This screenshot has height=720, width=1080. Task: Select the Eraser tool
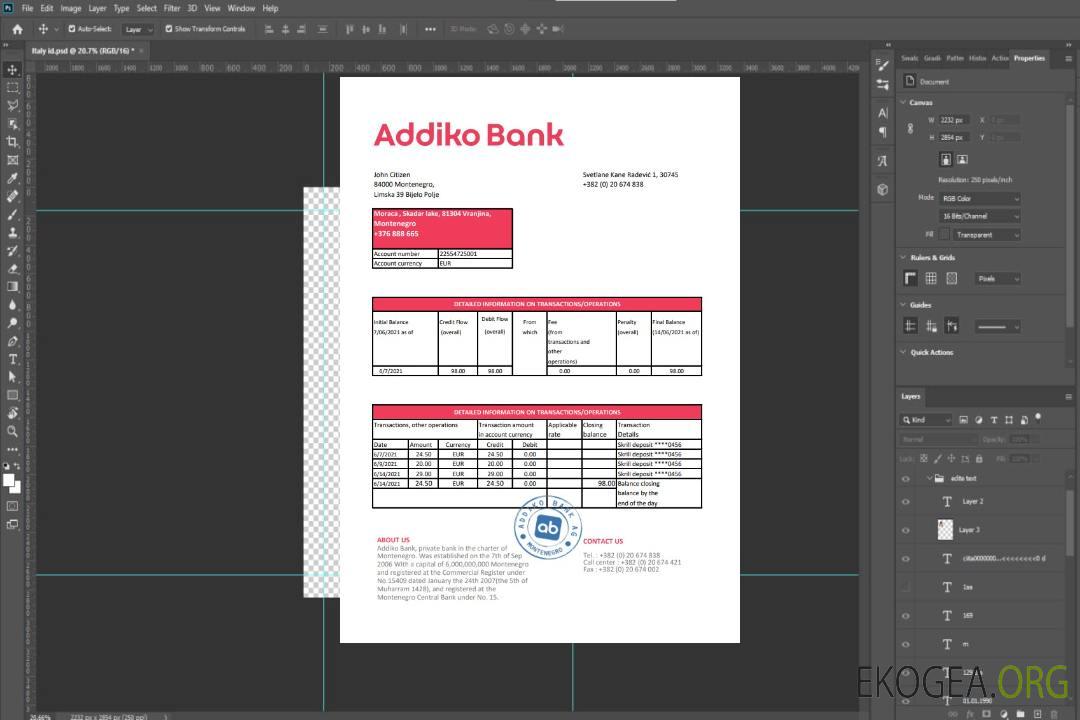point(12,269)
